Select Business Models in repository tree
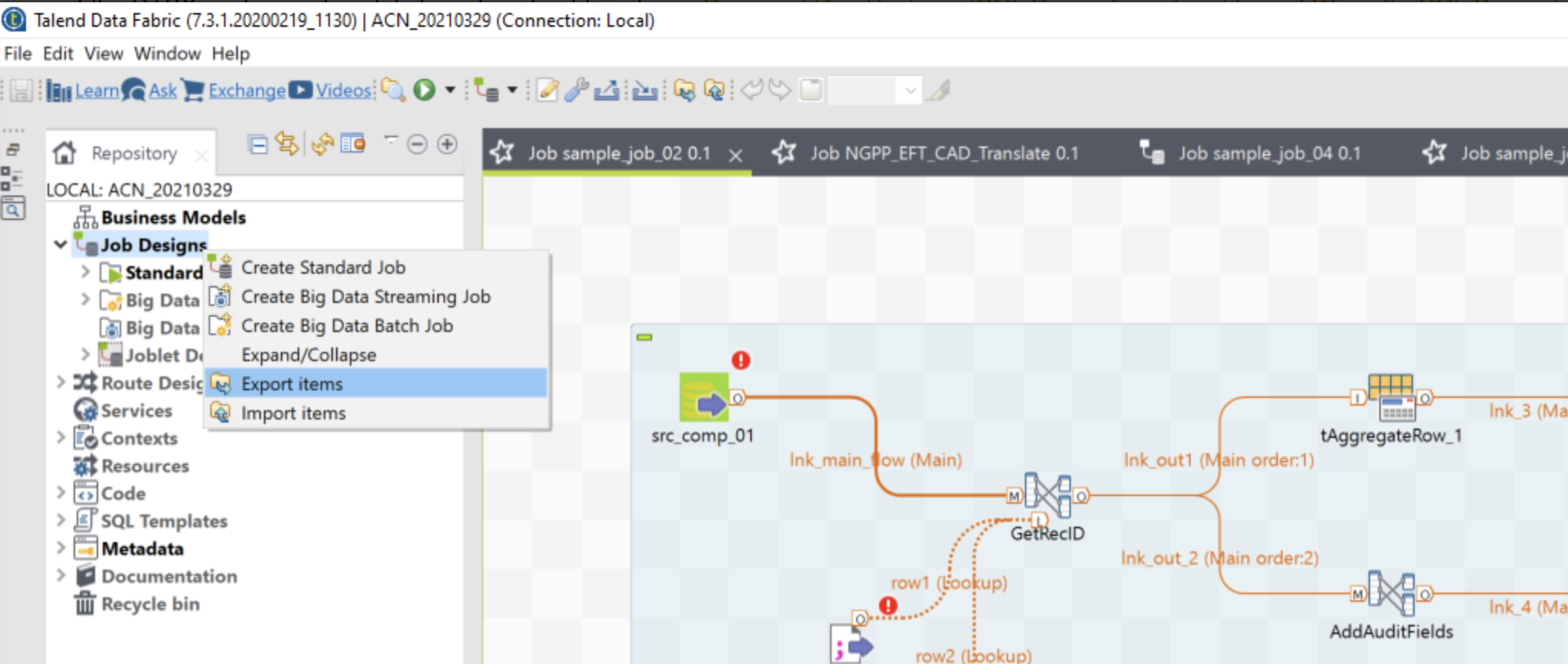The image size is (1568, 664). [x=173, y=218]
